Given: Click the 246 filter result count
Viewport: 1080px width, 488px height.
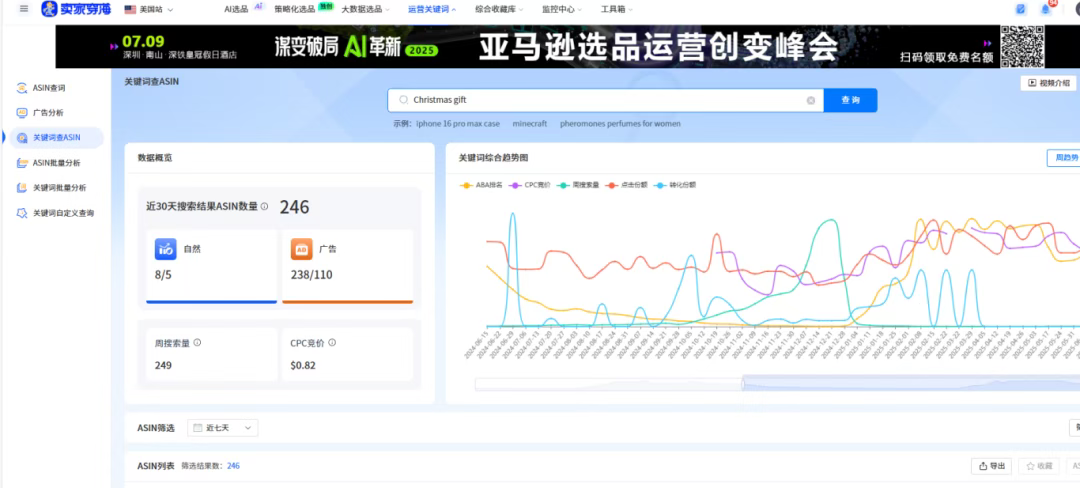Looking at the screenshot, I should coord(233,466).
